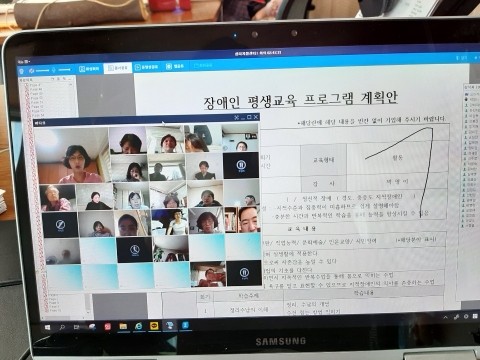Open the File menu dropdown at top left
480x360 pixels.
tap(24, 62)
